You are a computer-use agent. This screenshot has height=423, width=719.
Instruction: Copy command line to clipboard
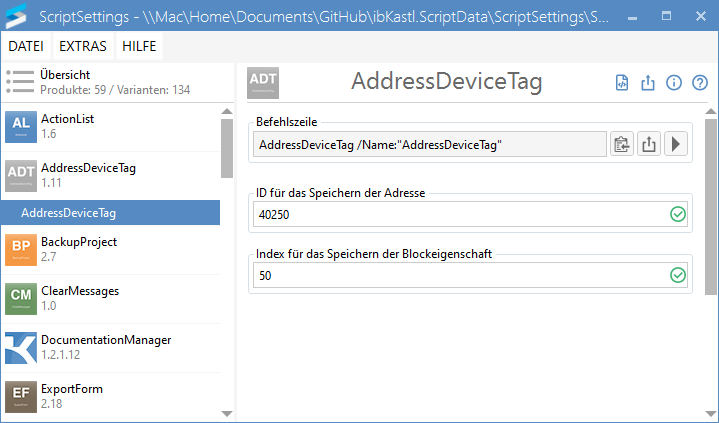click(x=622, y=145)
